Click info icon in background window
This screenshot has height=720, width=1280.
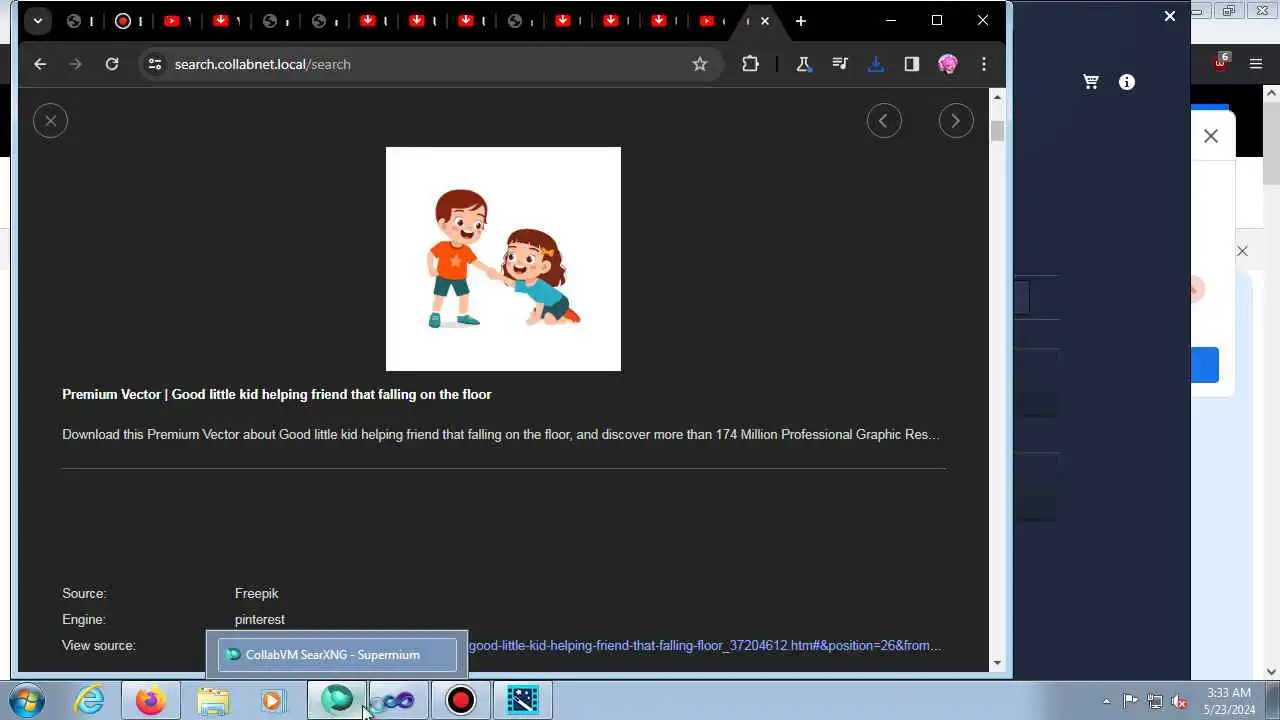1127,82
